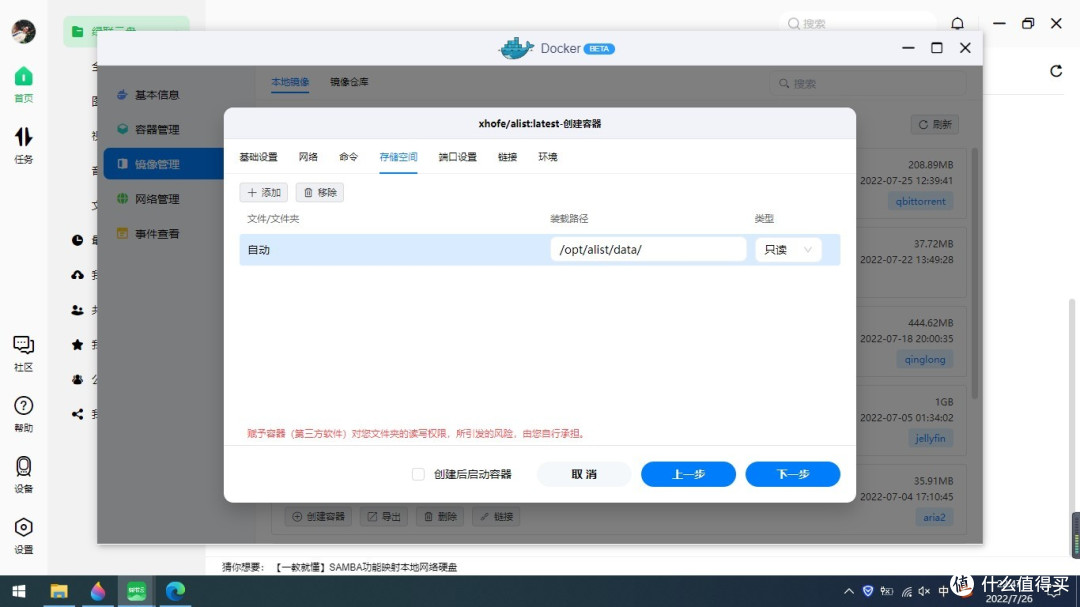Image resolution: width=1080 pixels, height=607 pixels.
Task: Open the 只读 access type dropdown
Action: click(788, 249)
